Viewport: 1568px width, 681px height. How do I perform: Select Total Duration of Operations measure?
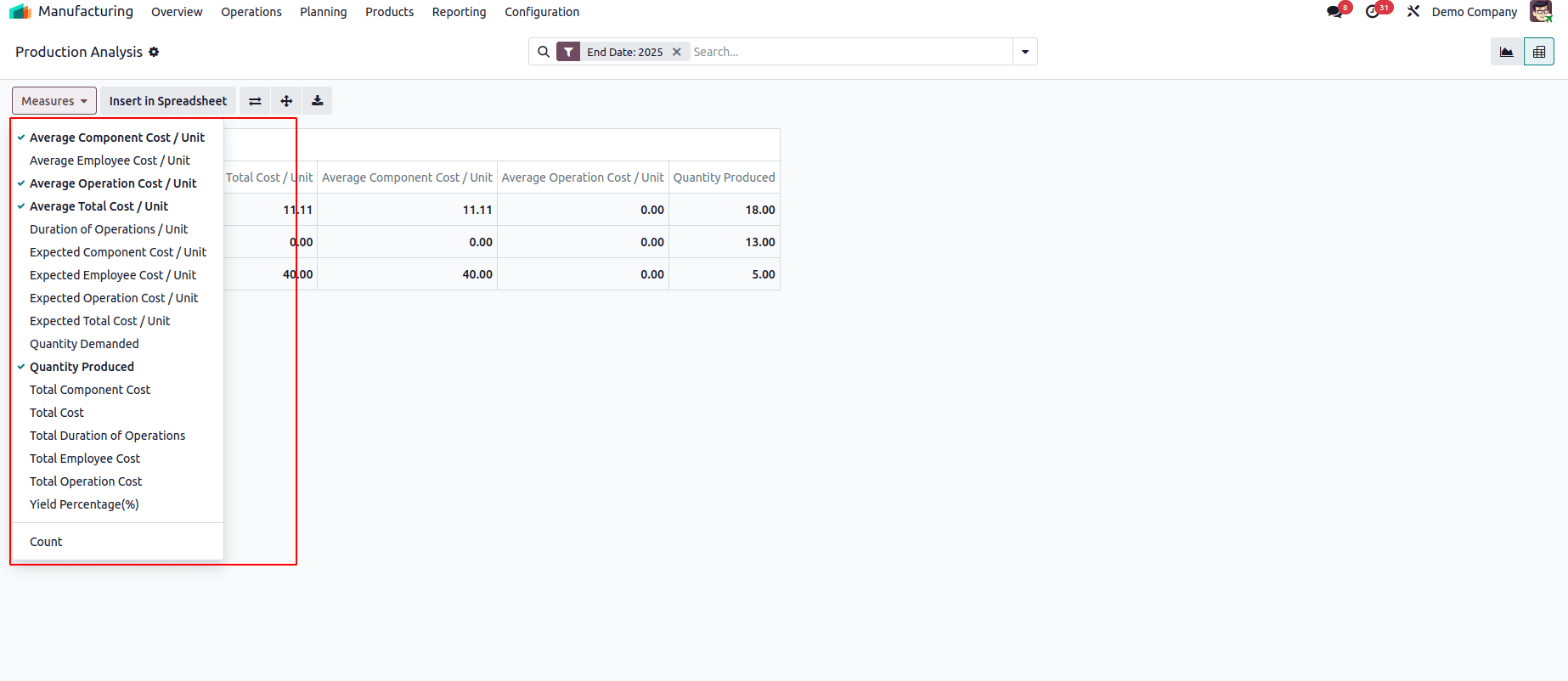coord(117,436)
